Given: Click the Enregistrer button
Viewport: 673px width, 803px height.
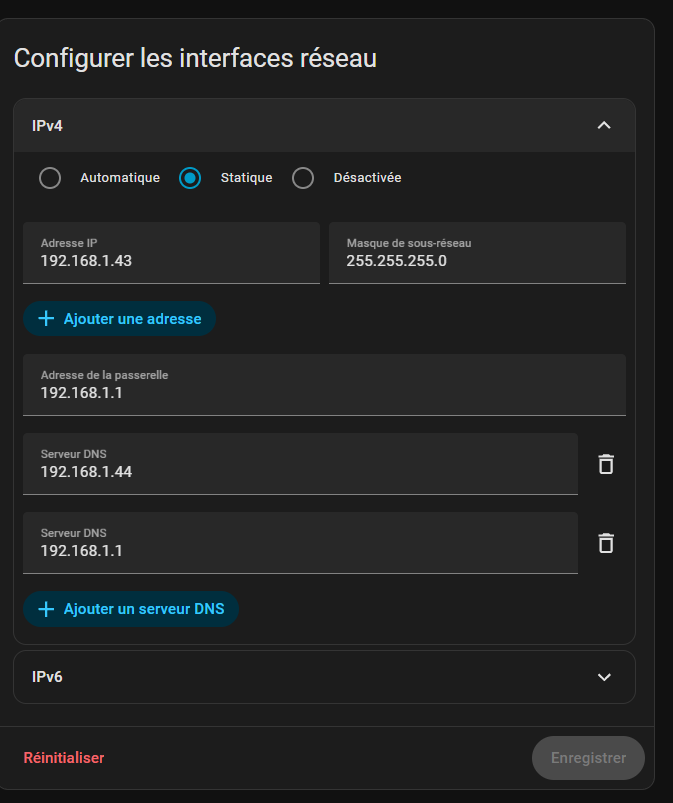Looking at the screenshot, I should 588,758.
